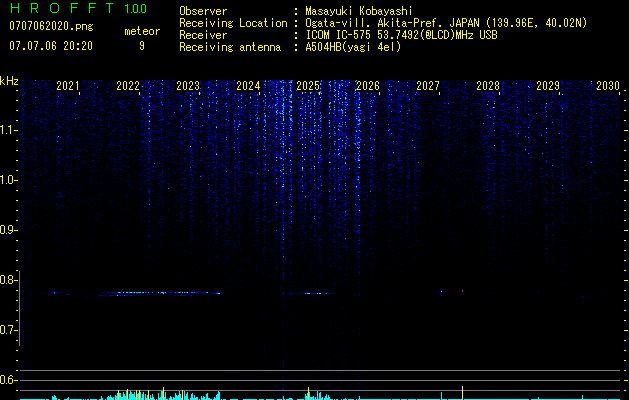Click the tall yellow power spike after 2027
Viewport: 629px width, 400px height.
463,393
